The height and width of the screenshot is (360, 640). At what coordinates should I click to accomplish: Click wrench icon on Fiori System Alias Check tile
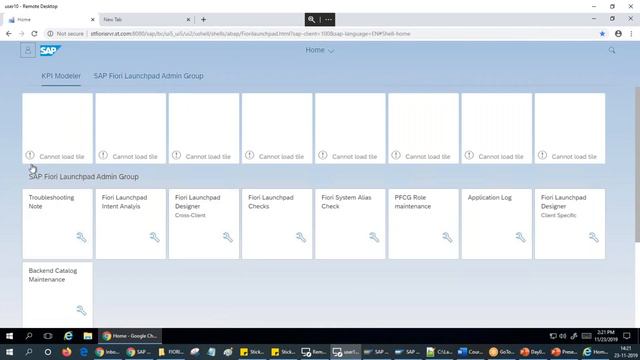click(374, 238)
